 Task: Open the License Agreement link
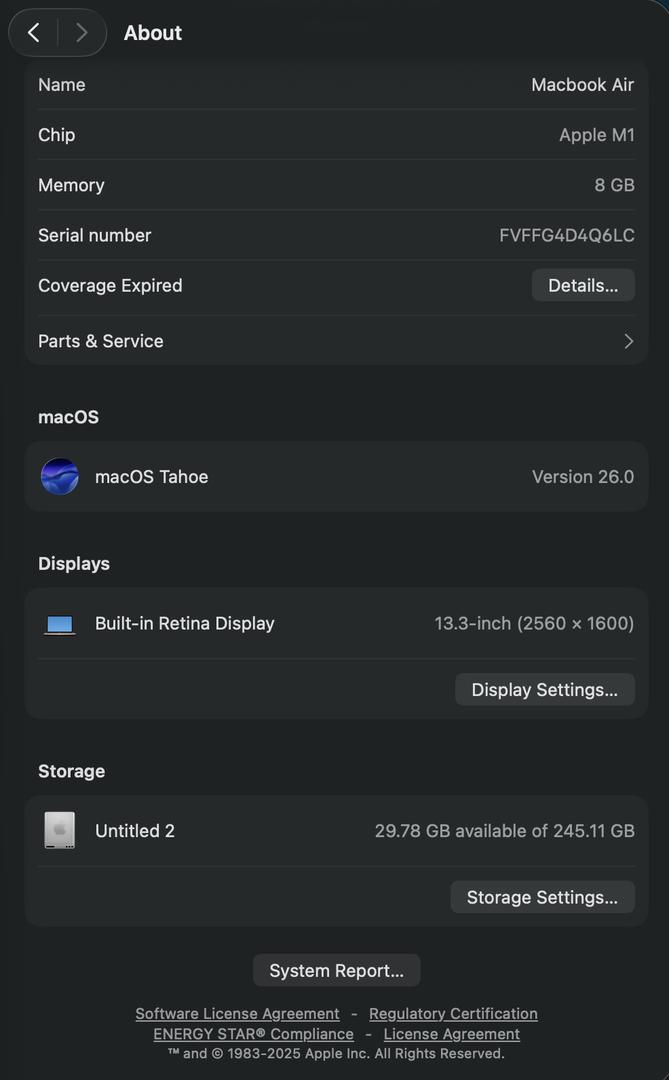[452, 1034]
